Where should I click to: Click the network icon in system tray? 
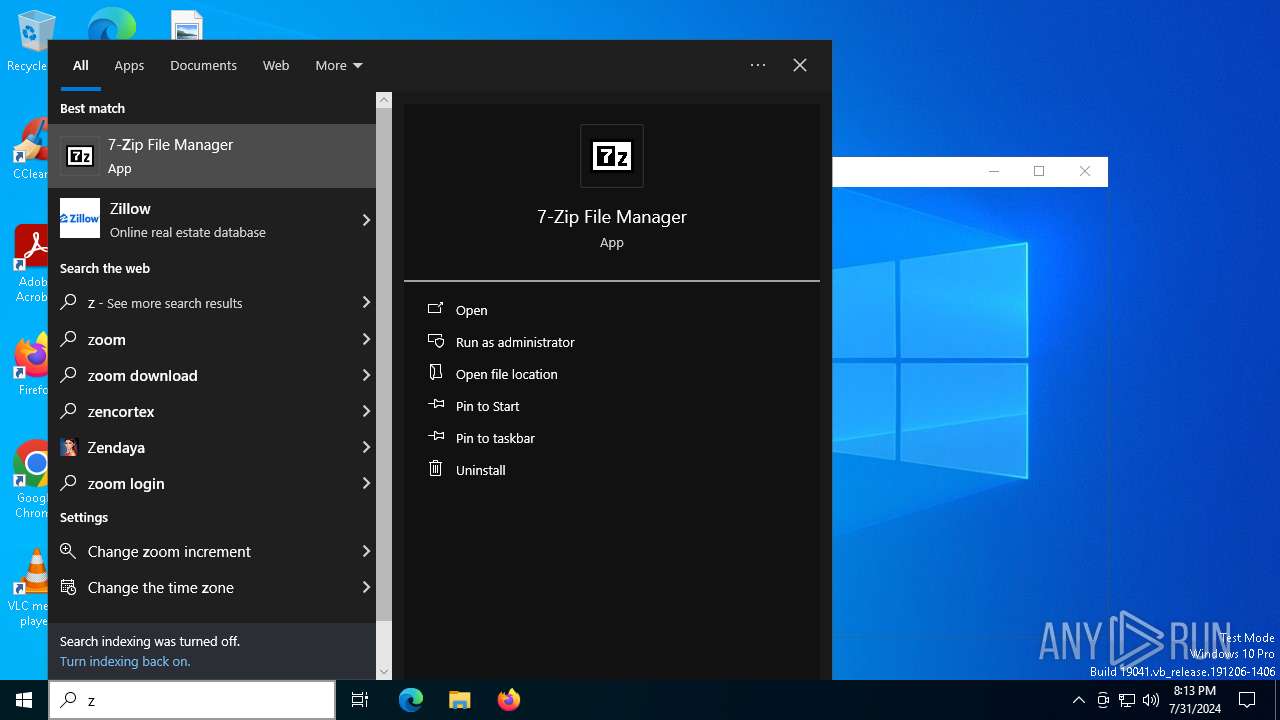tap(1127, 700)
